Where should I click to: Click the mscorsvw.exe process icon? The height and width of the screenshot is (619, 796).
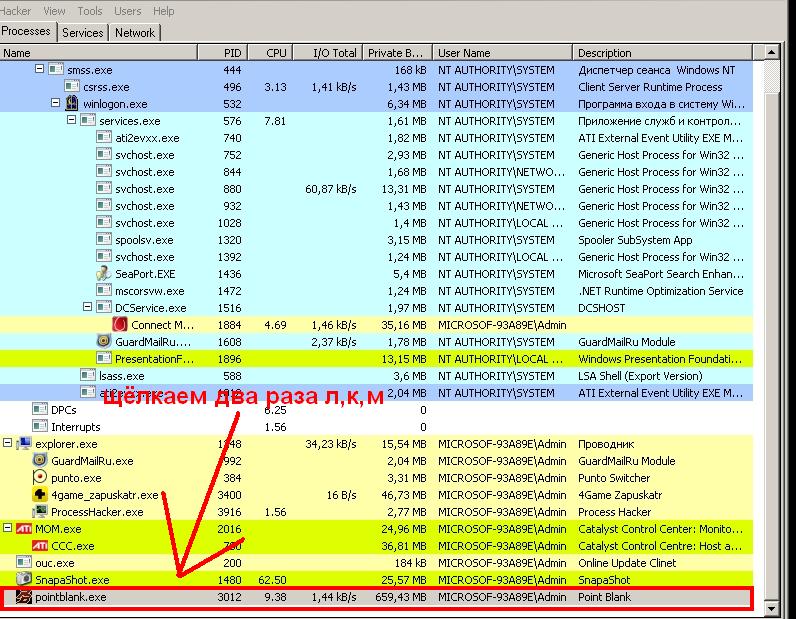104,290
